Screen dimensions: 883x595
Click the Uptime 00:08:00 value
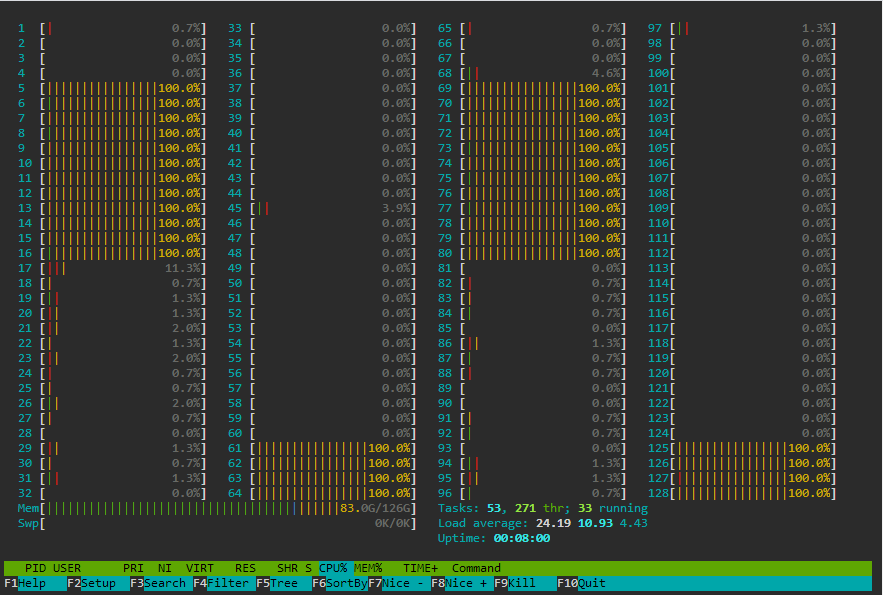(x=522, y=539)
